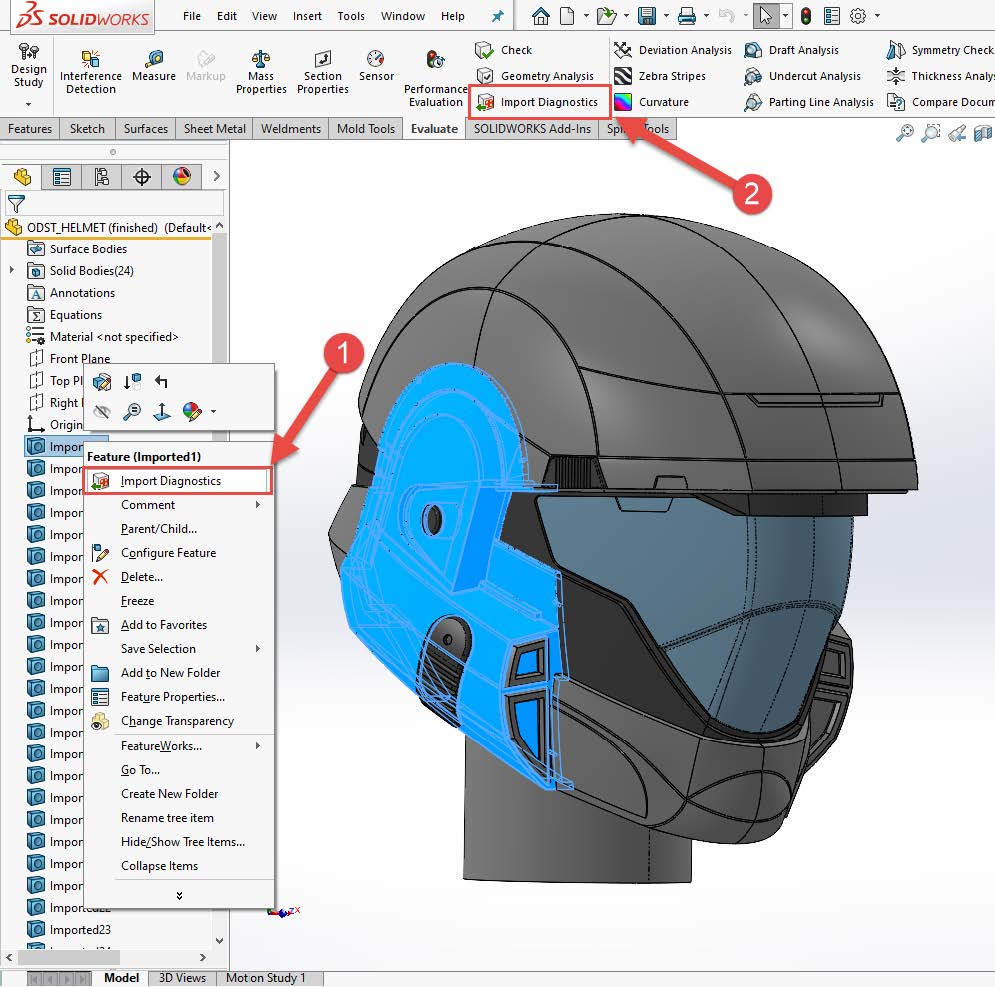
Task: Click the Hide icon in context toolbar
Action: point(102,412)
